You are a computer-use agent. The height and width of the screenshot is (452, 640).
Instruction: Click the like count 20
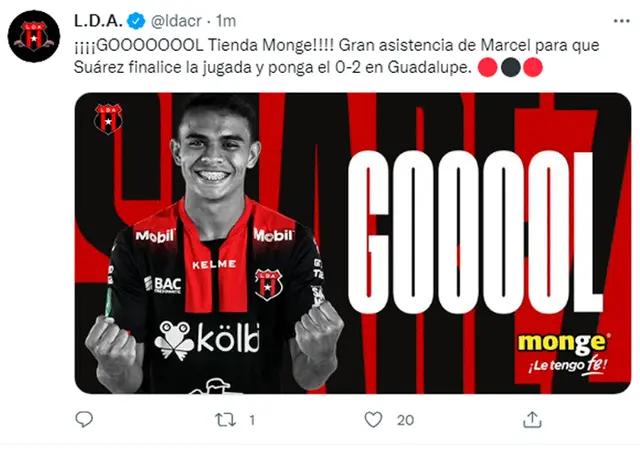405,420
